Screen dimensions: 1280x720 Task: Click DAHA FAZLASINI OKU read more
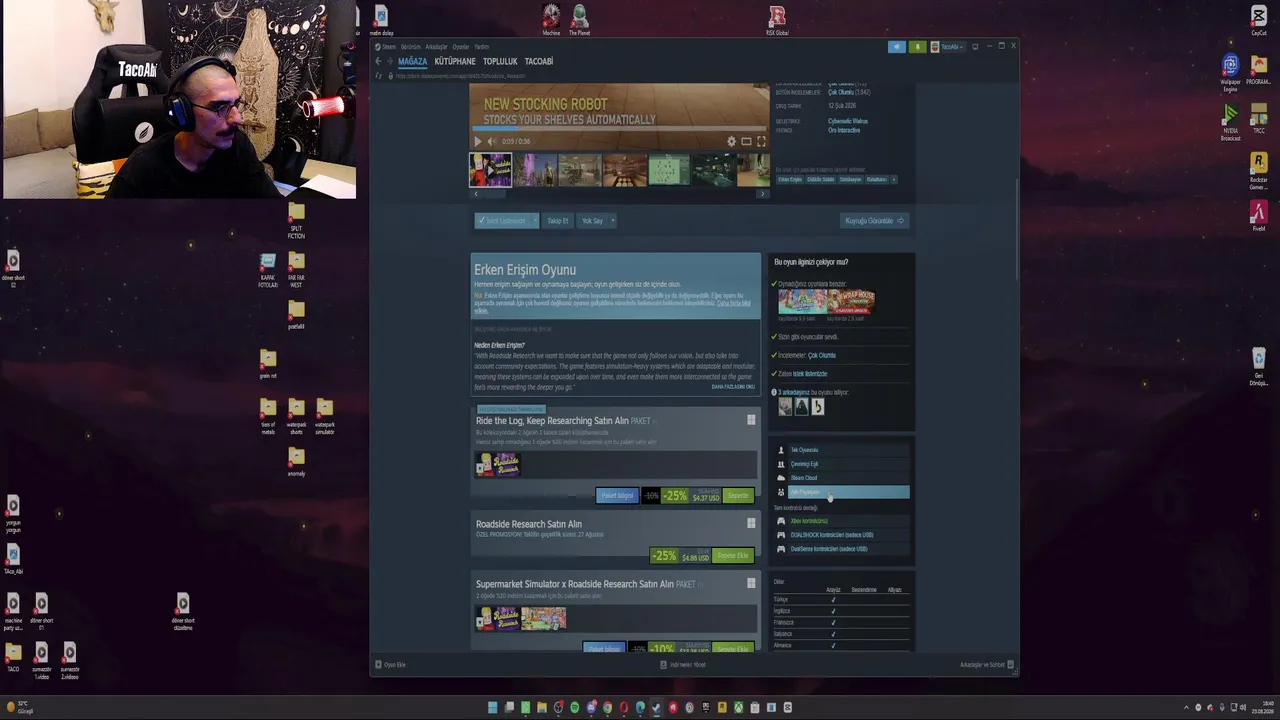tap(733, 387)
